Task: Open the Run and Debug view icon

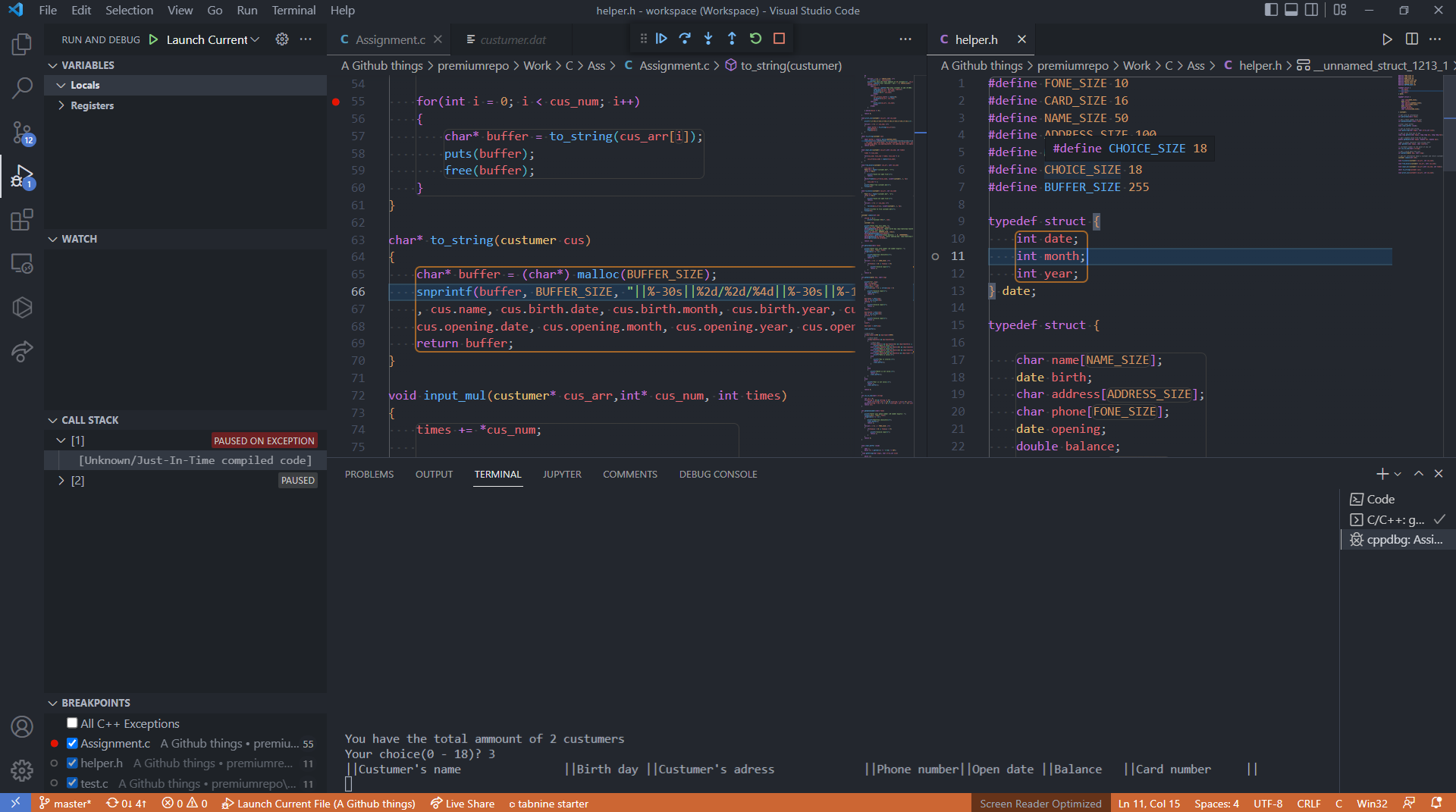Action: point(22,177)
